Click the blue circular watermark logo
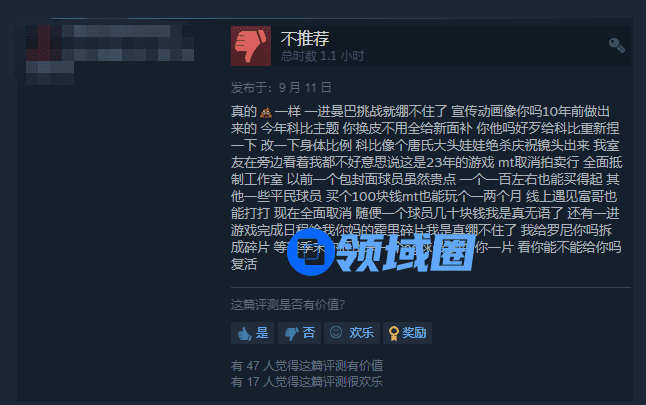Image resolution: width=646 pixels, height=405 pixels. tap(311, 252)
